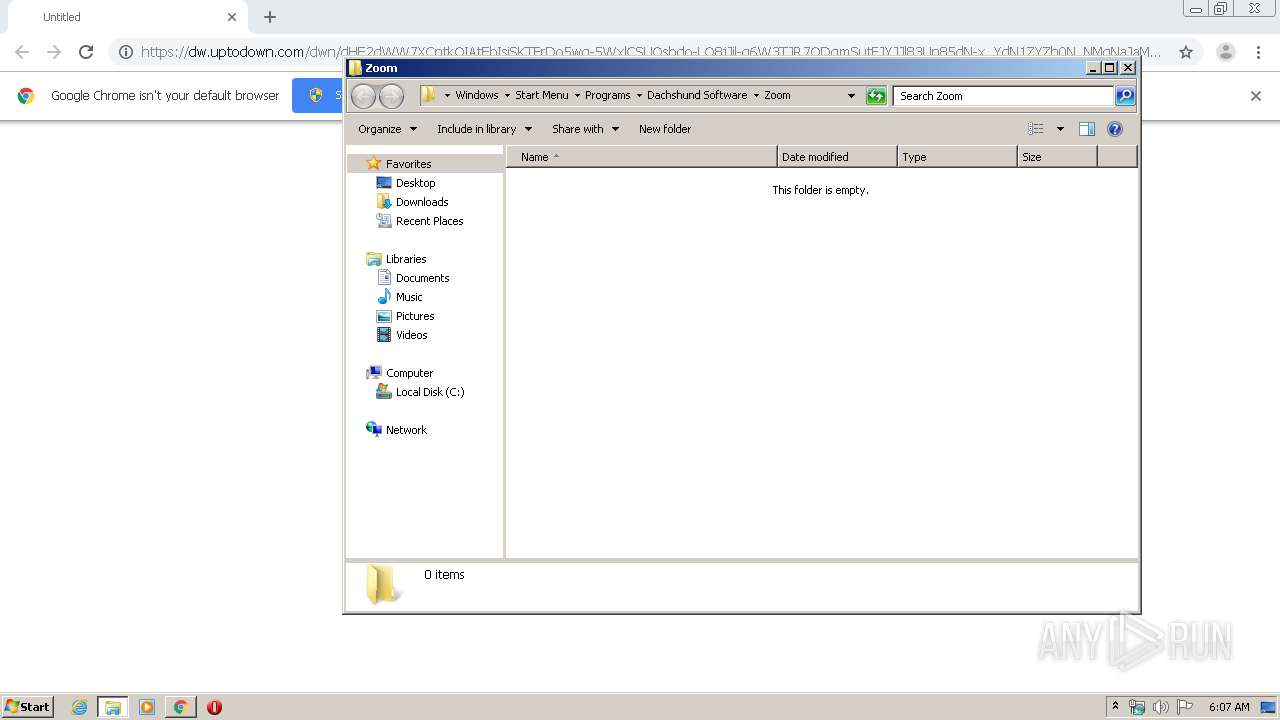Sort files by the Type column
The width and height of the screenshot is (1280, 720).
957,157
